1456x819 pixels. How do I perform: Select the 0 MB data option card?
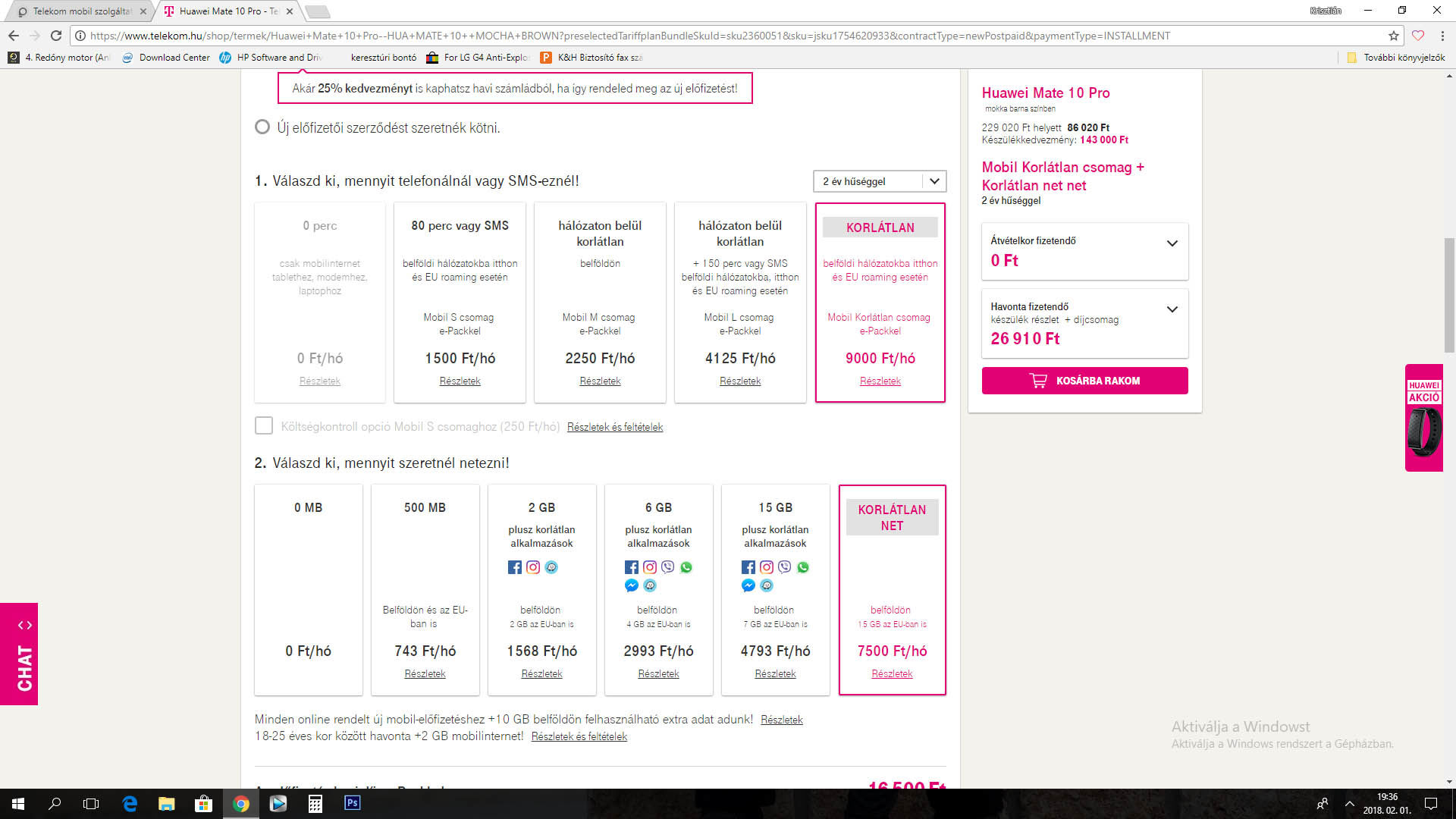(x=309, y=590)
